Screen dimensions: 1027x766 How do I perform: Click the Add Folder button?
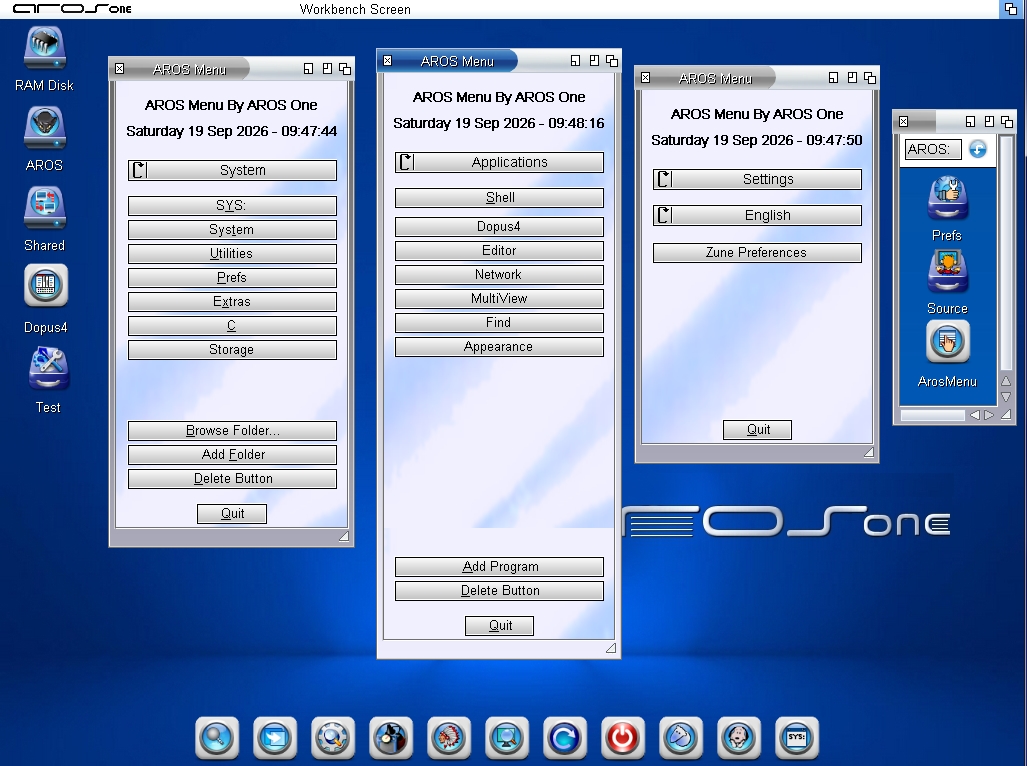click(x=233, y=455)
